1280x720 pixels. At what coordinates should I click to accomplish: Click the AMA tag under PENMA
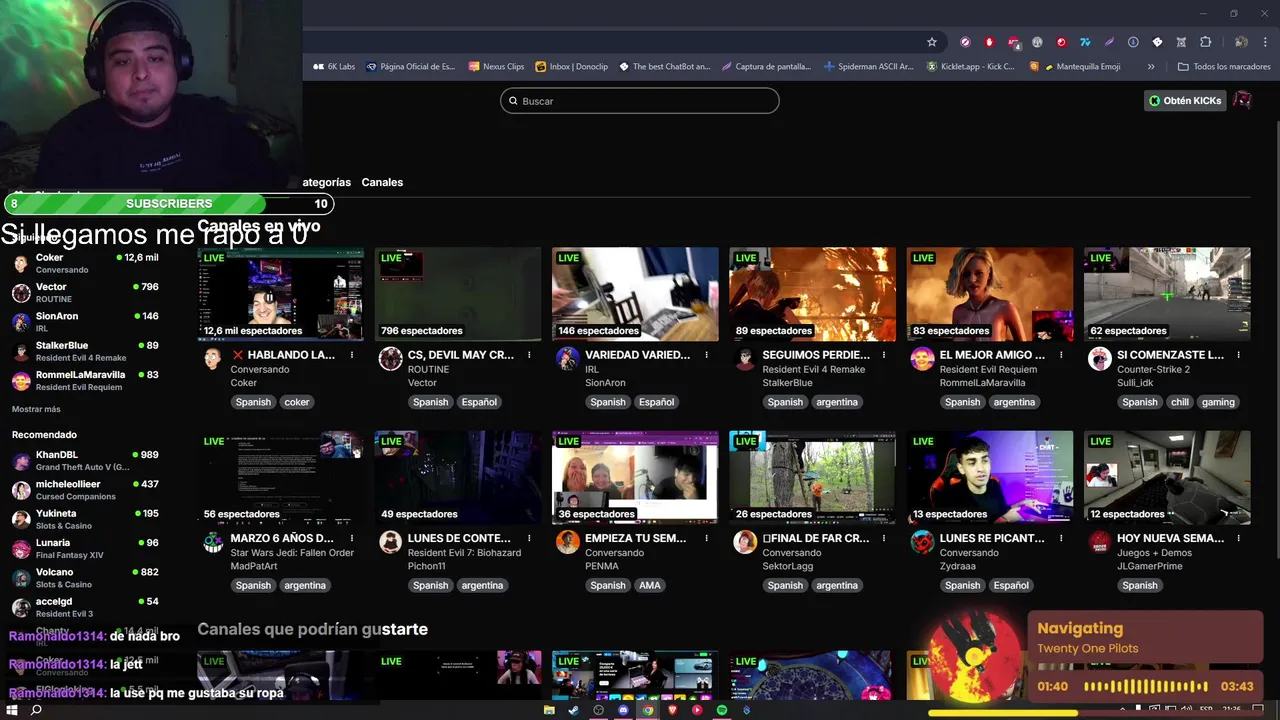coord(650,585)
